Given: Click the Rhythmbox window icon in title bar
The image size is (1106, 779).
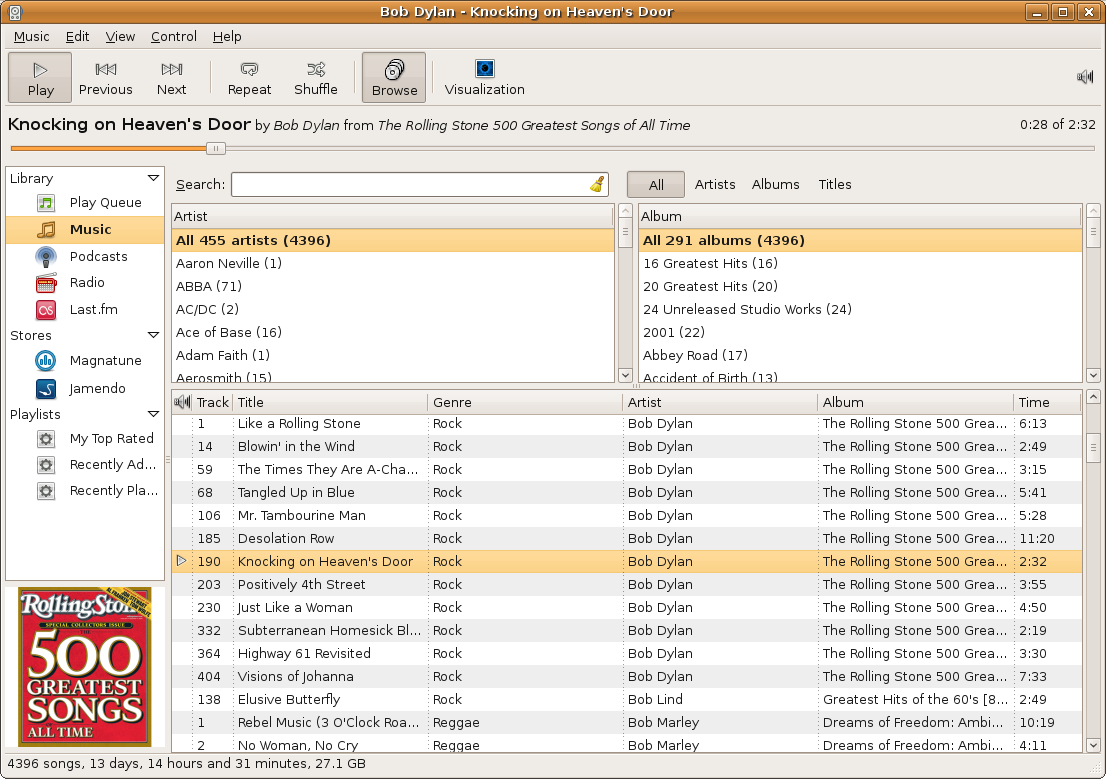Looking at the screenshot, I should (x=14, y=12).
